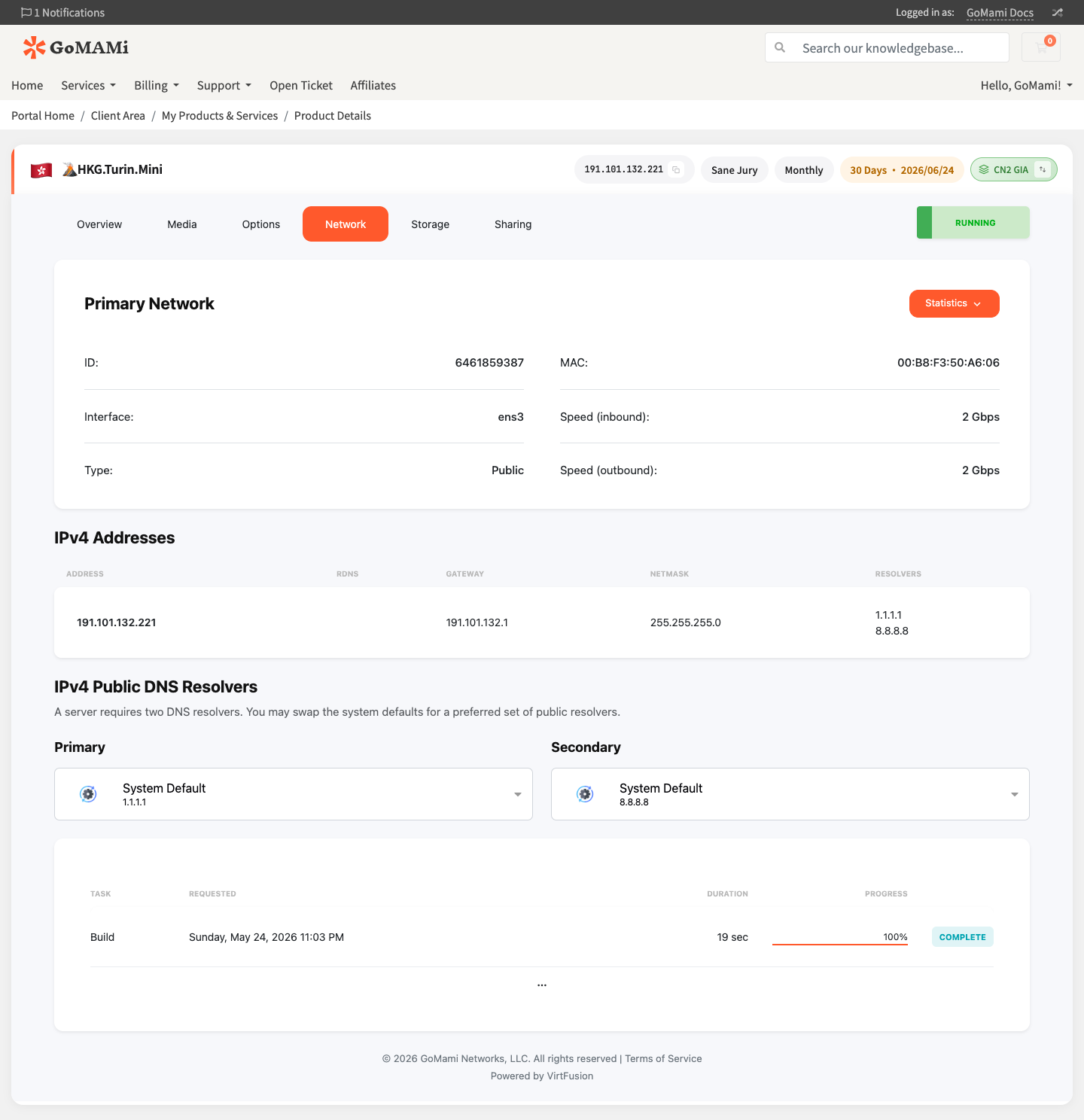Click the swap icon in the CN2 GIA badge

1043,169
